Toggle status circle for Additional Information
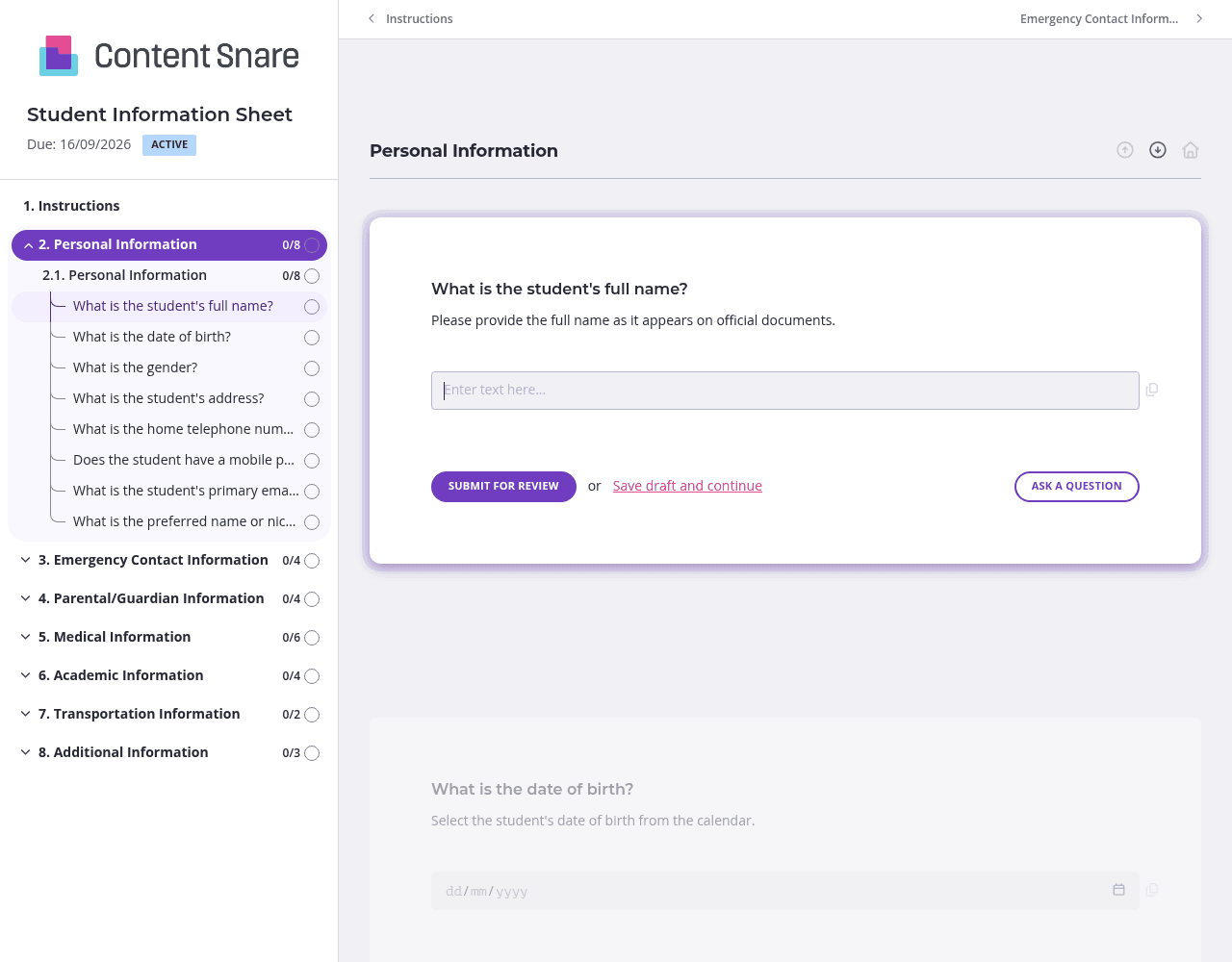The width and height of the screenshot is (1232, 962). tap(312, 753)
